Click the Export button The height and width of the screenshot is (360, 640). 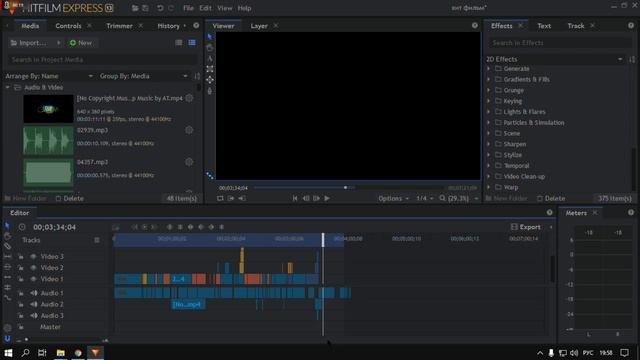pyautogui.click(x=526, y=227)
